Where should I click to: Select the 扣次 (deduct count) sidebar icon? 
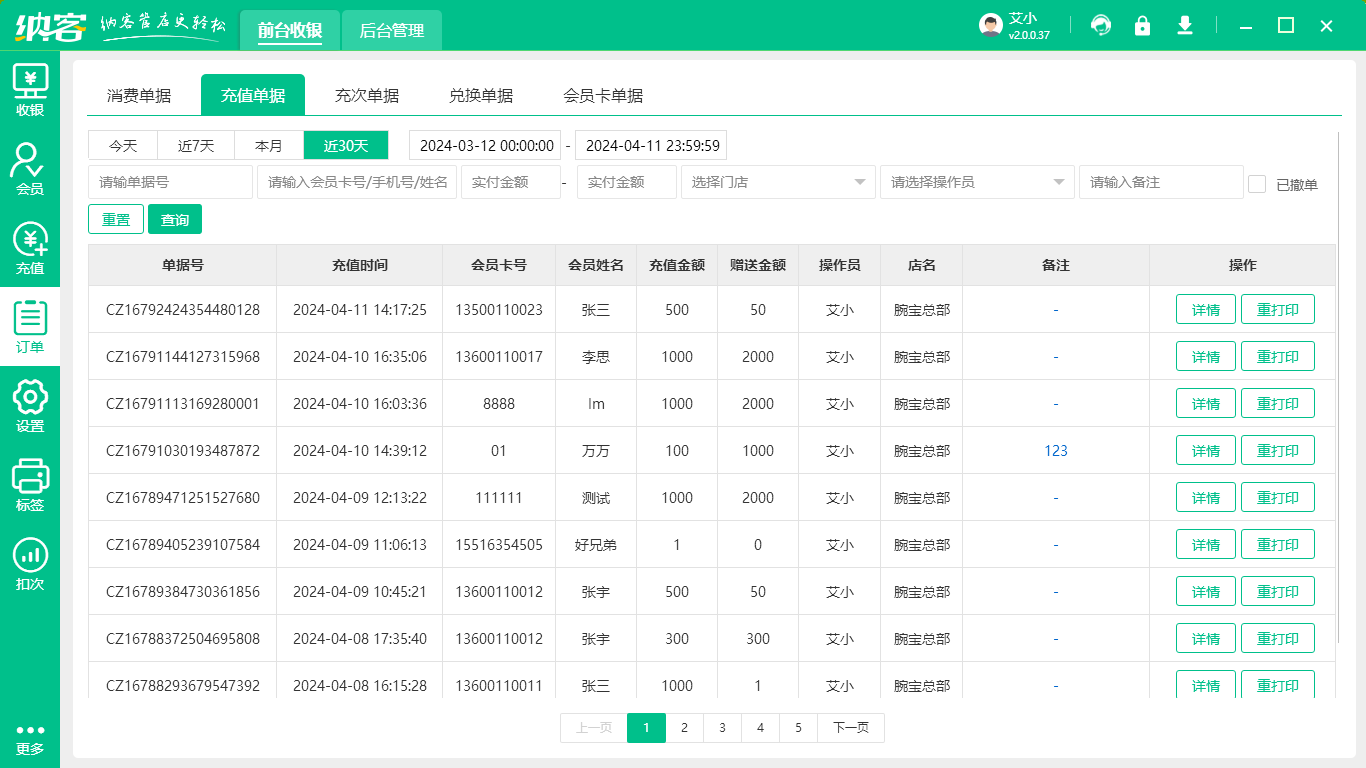[x=30, y=555]
